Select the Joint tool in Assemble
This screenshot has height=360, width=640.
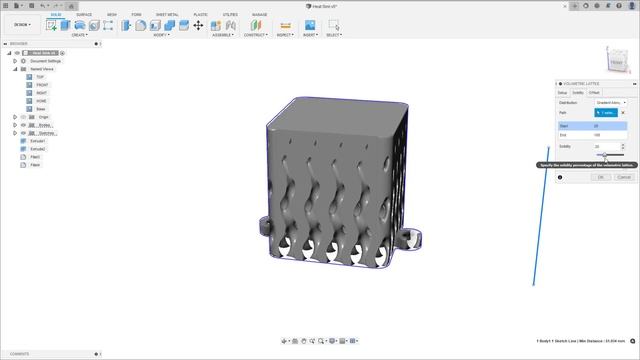tap(231, 25)
